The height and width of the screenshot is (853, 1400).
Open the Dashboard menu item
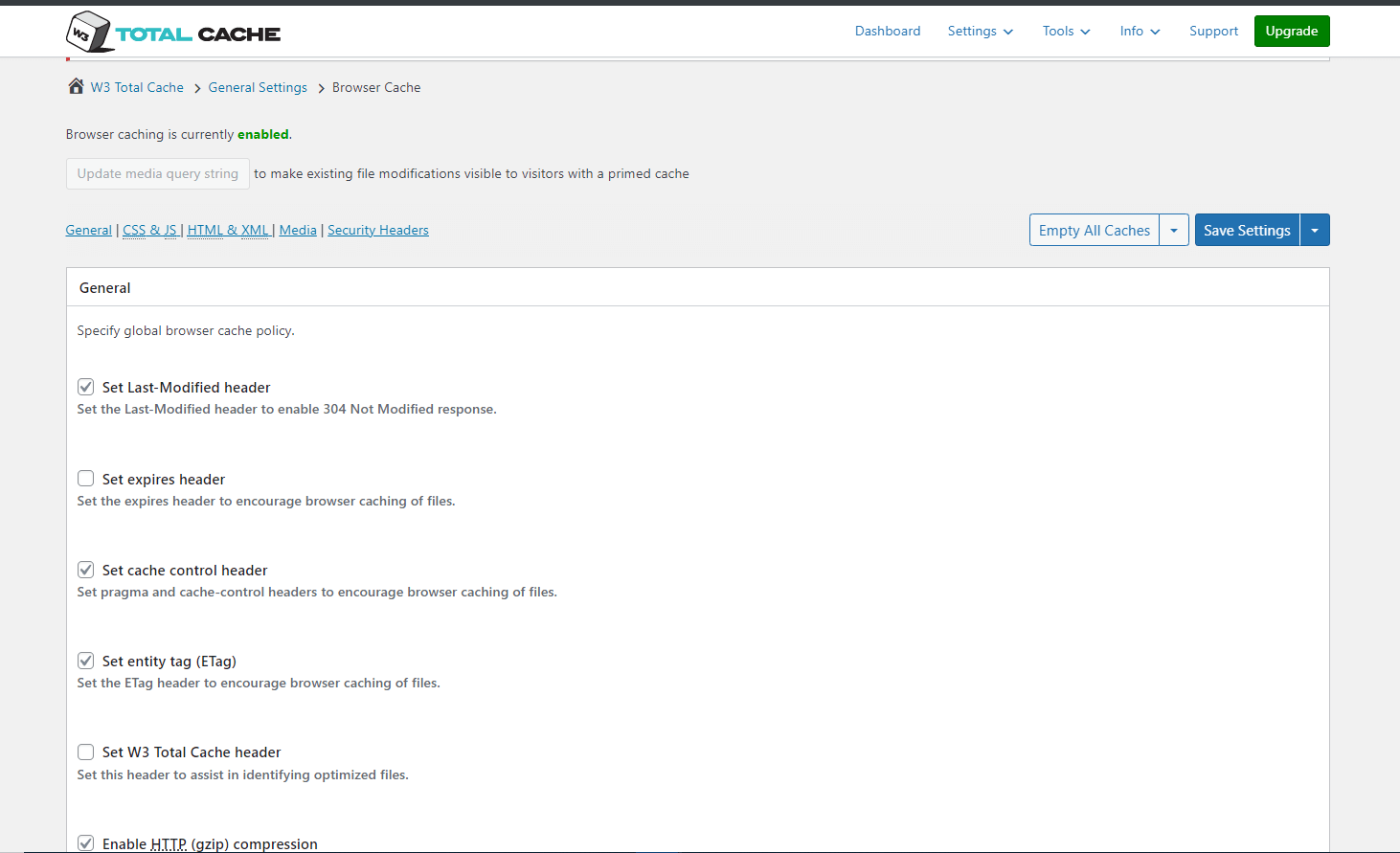pyautogui.click(x=888, y=31)
